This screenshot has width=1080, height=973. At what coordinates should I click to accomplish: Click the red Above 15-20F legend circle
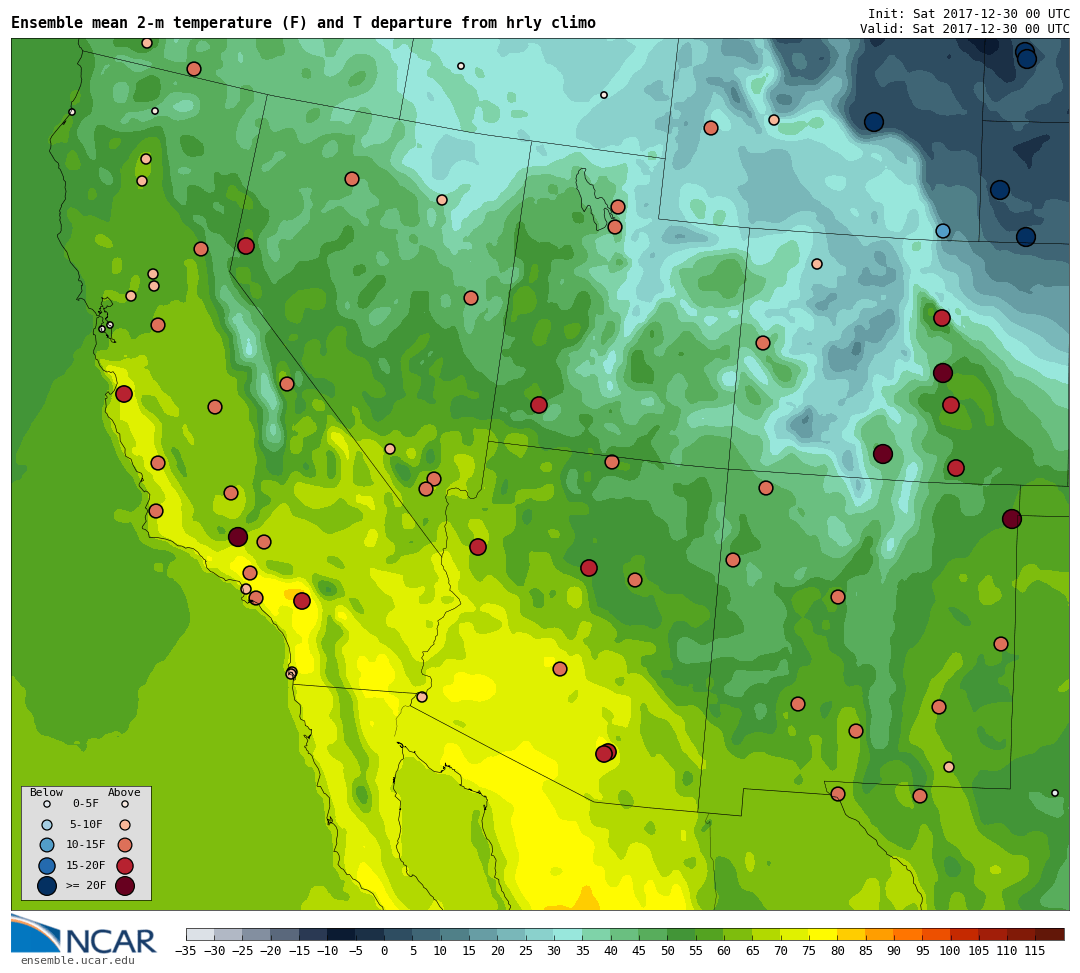(125, 866)
